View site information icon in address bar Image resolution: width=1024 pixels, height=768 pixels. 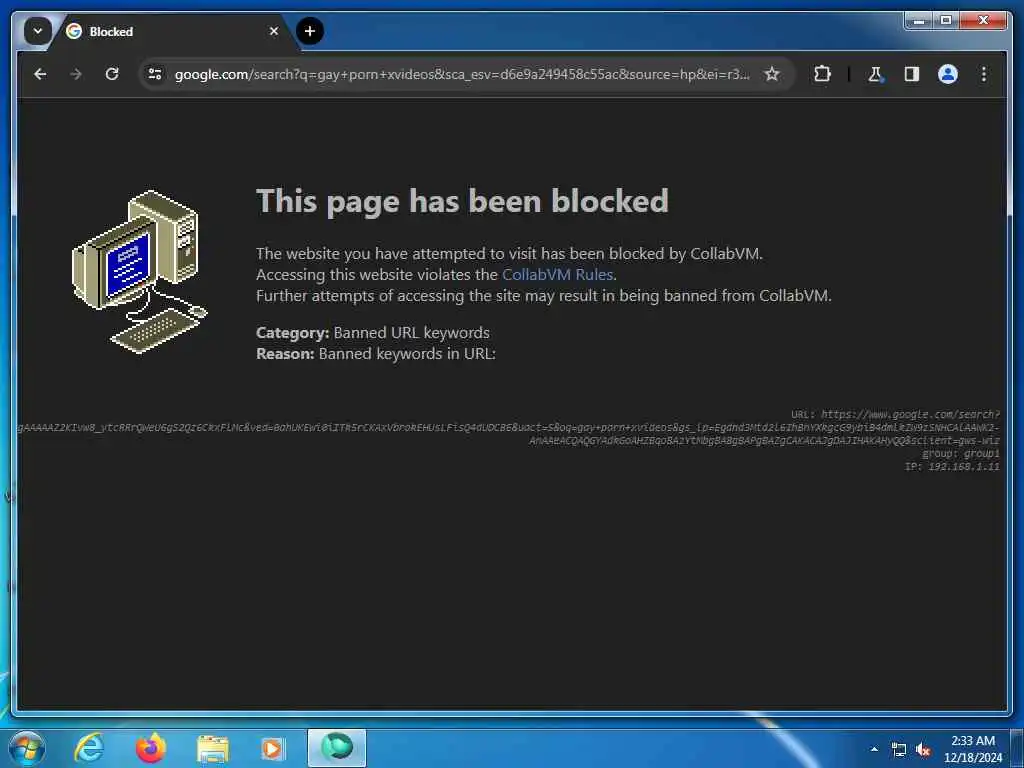click(x=155, y=74)
